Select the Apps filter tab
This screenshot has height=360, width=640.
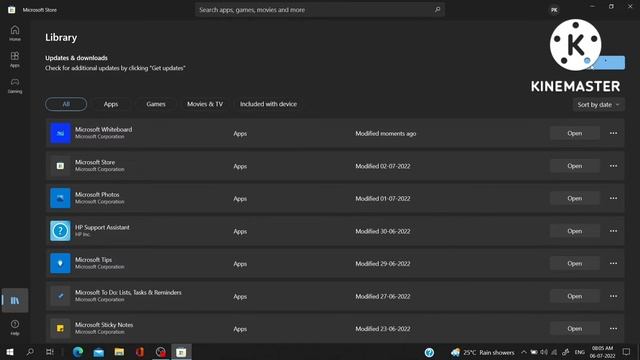pyautogui.click(x=111, y=104)
